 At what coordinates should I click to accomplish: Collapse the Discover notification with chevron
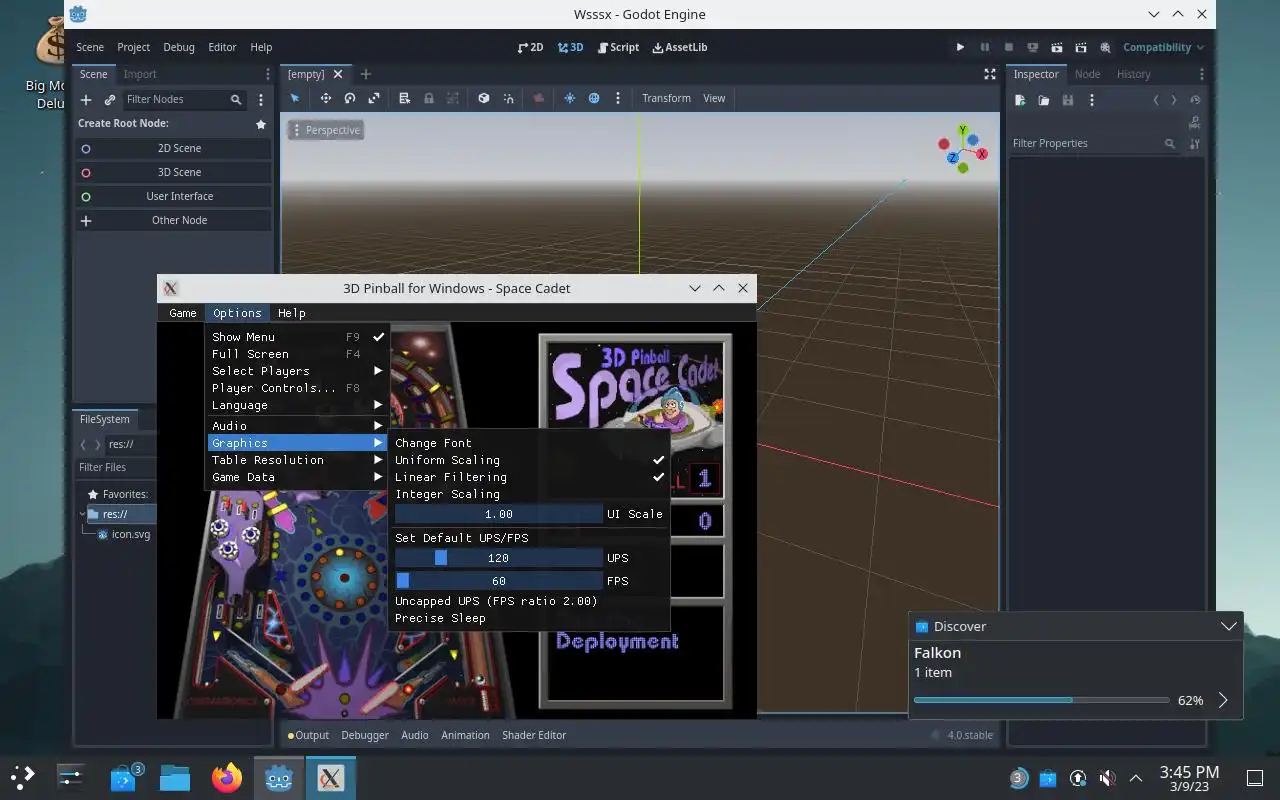tap(1229, 626)
